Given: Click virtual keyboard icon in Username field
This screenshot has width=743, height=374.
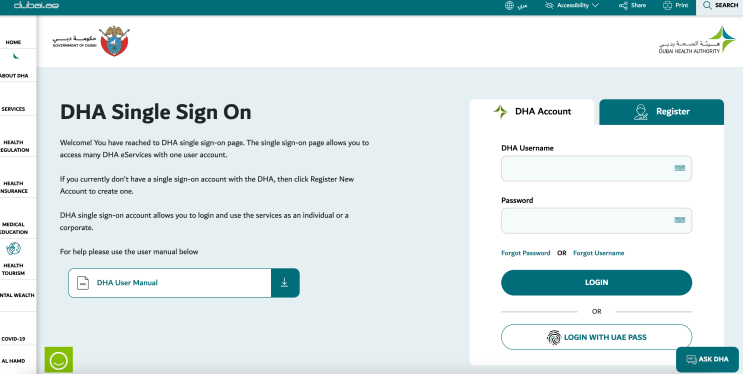Looking at the screenshot, I should (x=680, y=168).
